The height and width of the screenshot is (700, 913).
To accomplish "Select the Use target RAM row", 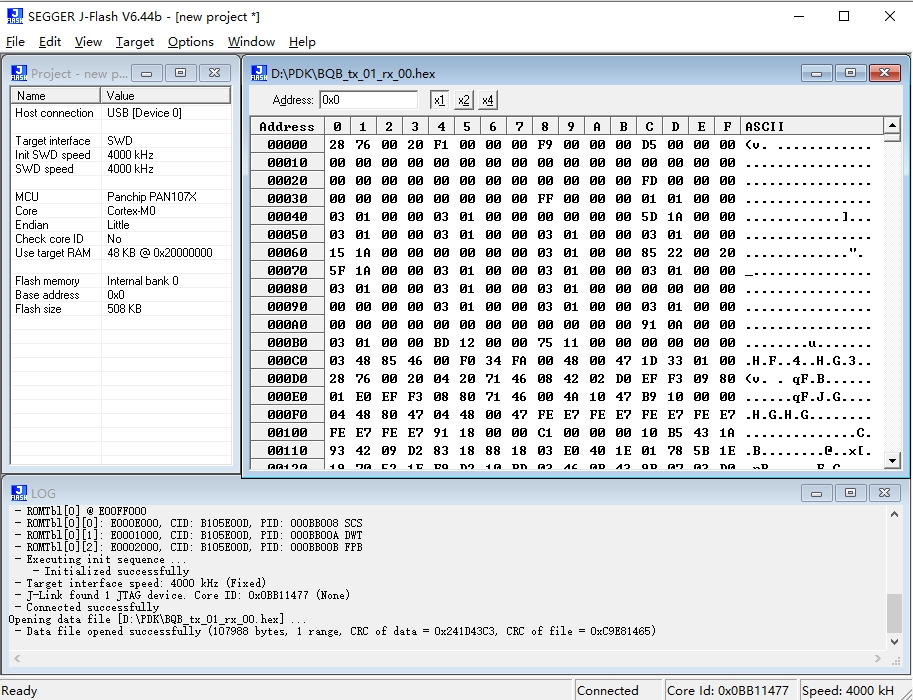I will point(121,253).
